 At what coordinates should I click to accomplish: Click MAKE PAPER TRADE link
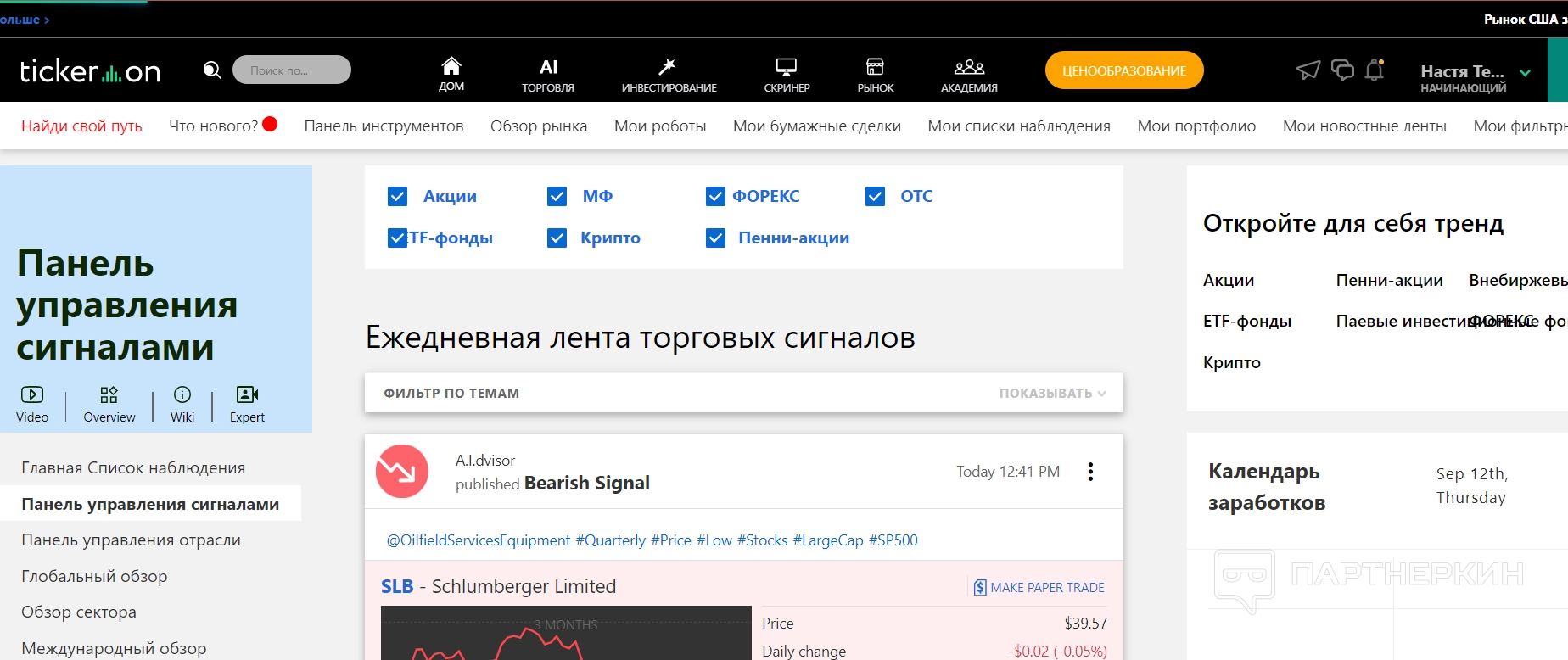1039,588
